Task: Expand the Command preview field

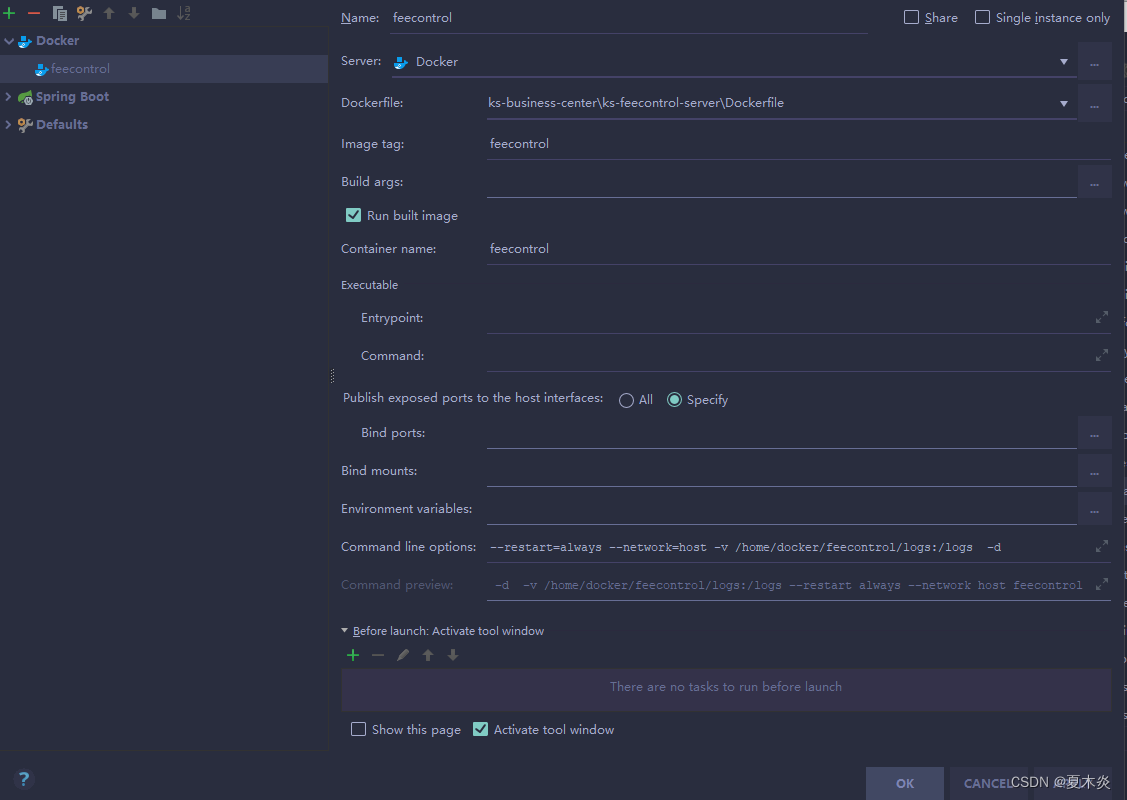Action: click(1101, 585)
